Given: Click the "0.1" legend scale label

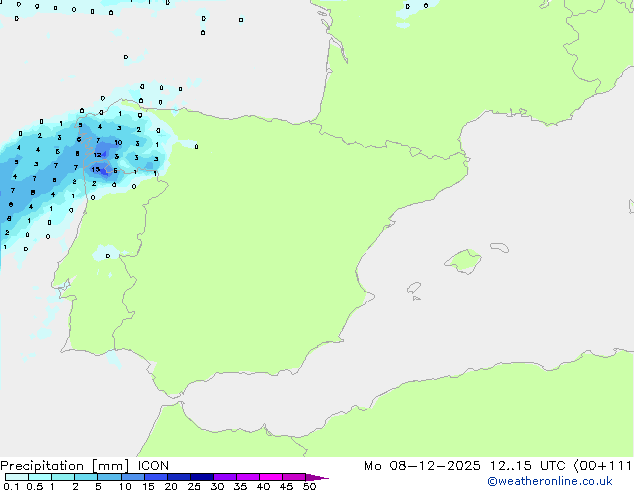Looking at the screenshot, I should (x=11, y=486).
